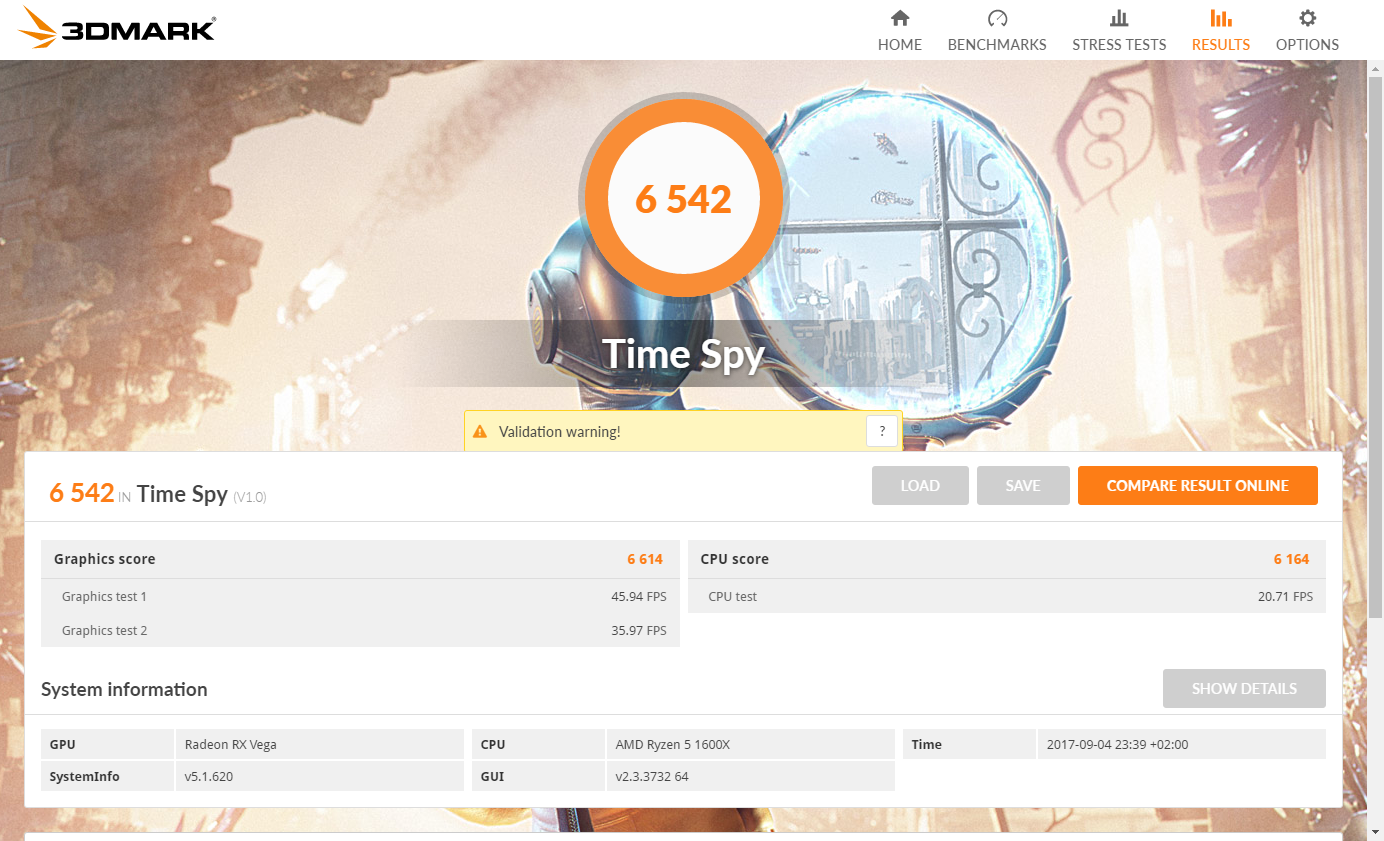
Task: Click the System information heading
Action: (x=124, y=689)
